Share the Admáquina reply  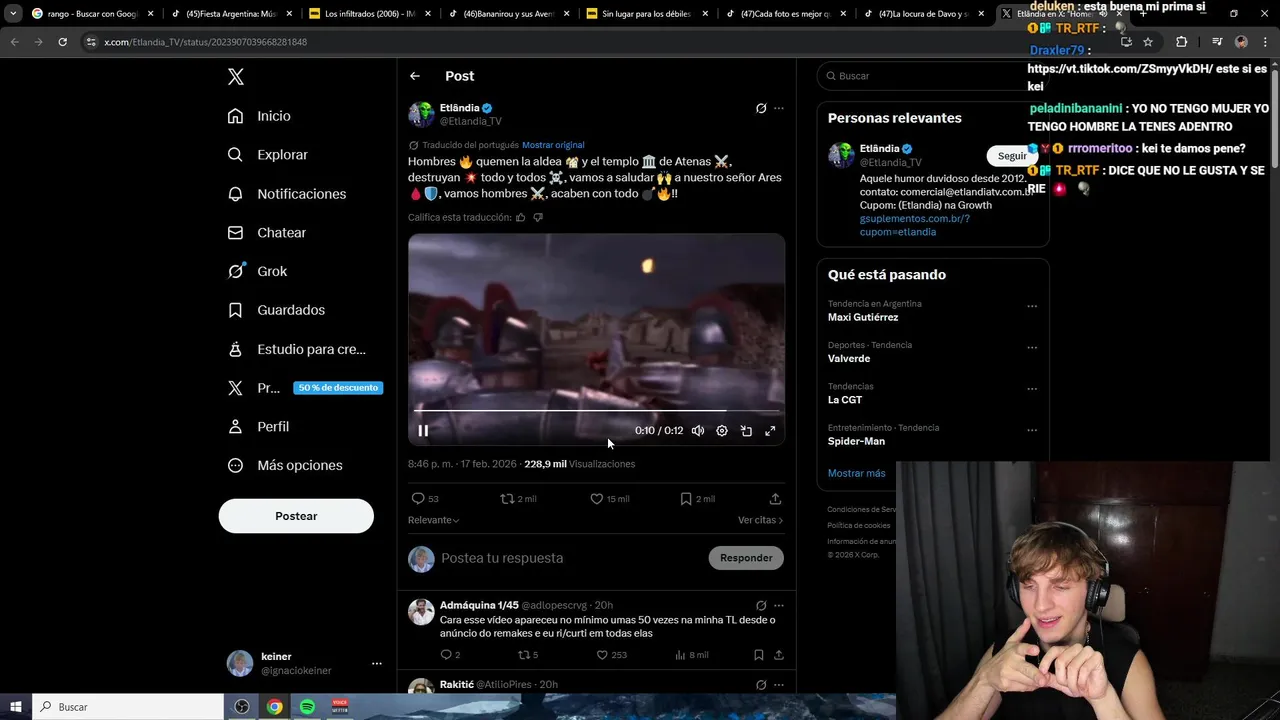tap(778, 655)
